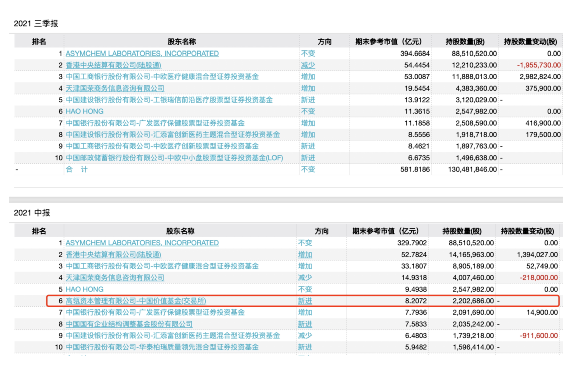This screenshot has height=372, width=576.
Task: Open 高瓴资本管理有限公司-中国价值基金 highlighted link
Action: point(136,301)
